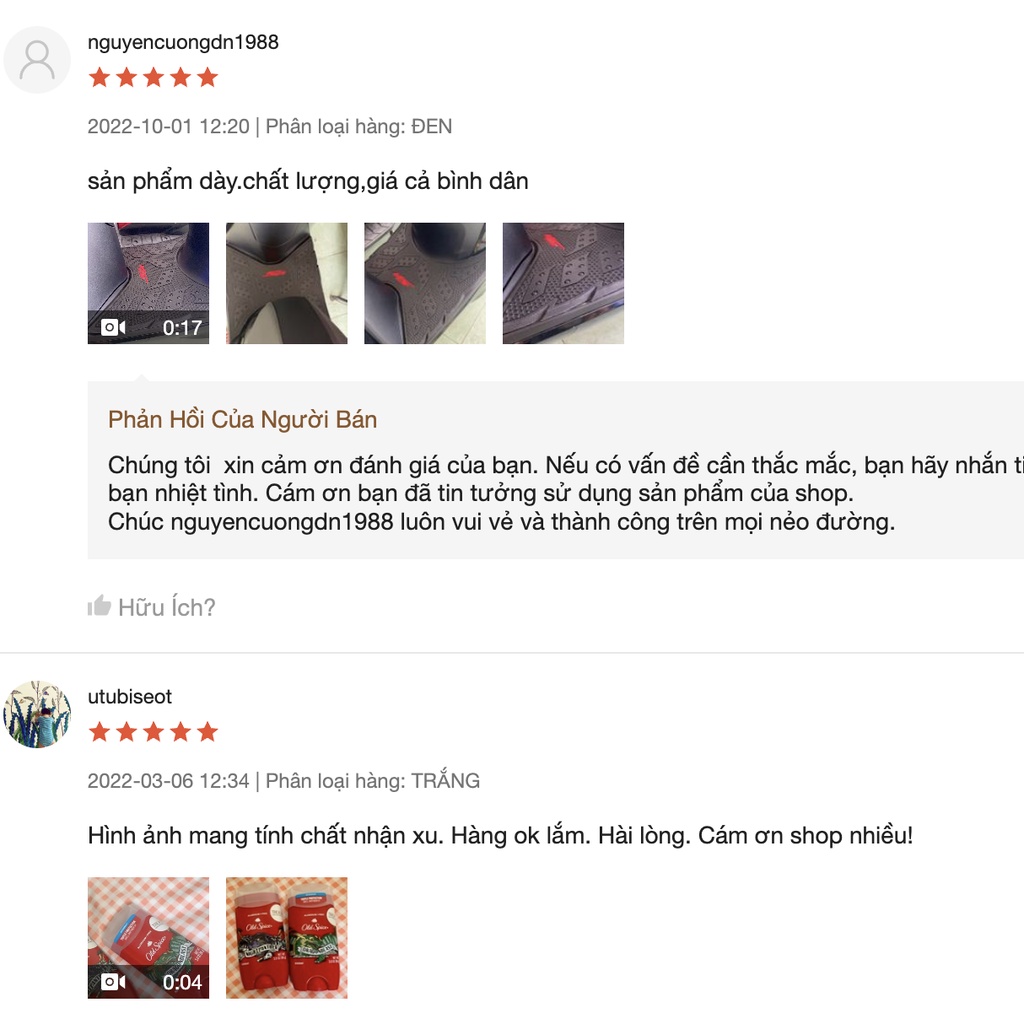Screen dimensions: 1024x1024
Task: Click the video camera icon on the 0:04 clip
Action: pos(113,982)
